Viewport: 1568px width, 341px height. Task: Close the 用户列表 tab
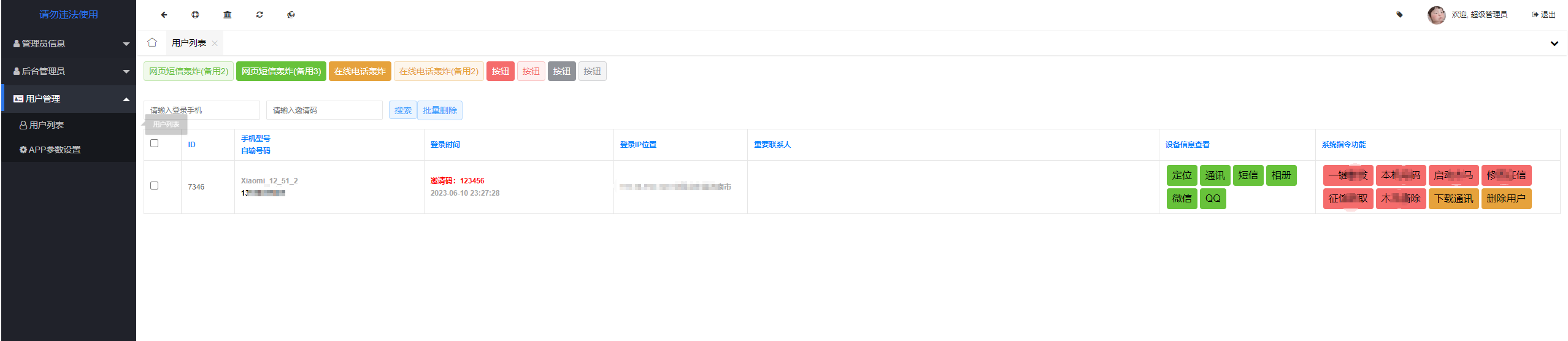click(215, 44)
